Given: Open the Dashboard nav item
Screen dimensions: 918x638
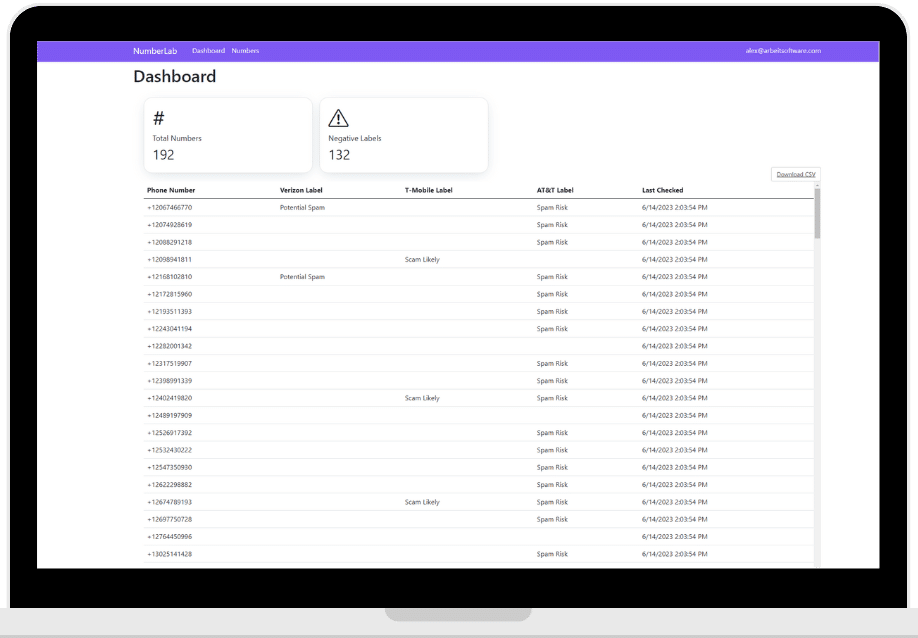Looking at the screenshot, I should [208, 51].
